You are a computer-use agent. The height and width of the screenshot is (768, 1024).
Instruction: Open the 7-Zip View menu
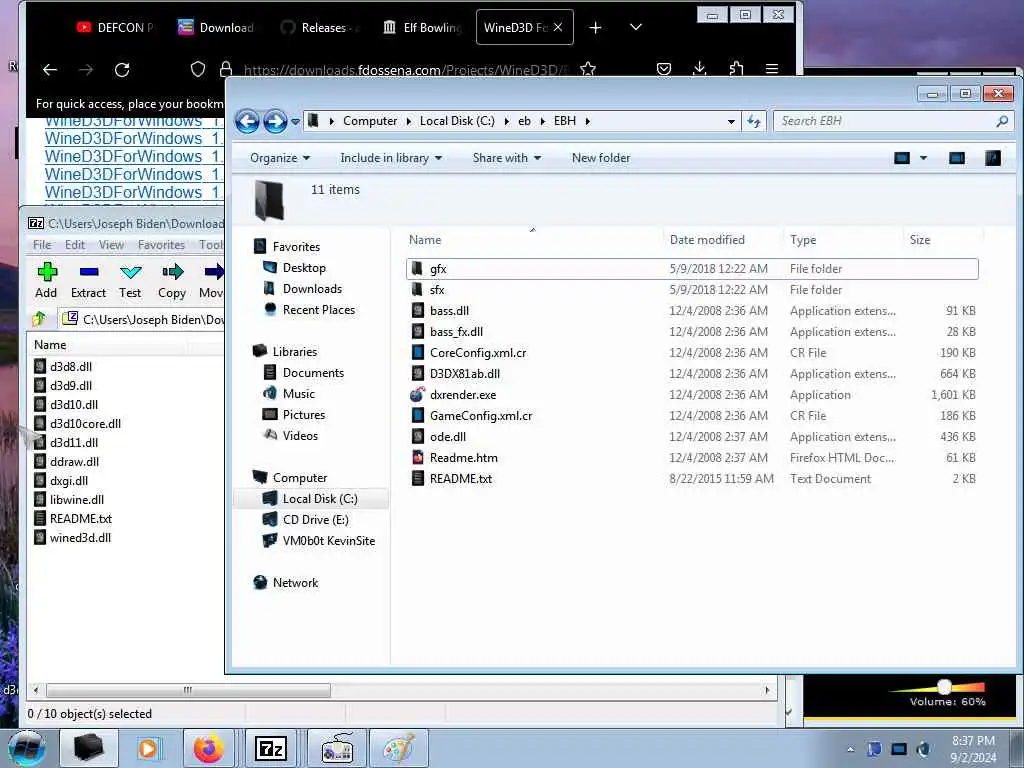pyautogui.click(x=111, y=245)
